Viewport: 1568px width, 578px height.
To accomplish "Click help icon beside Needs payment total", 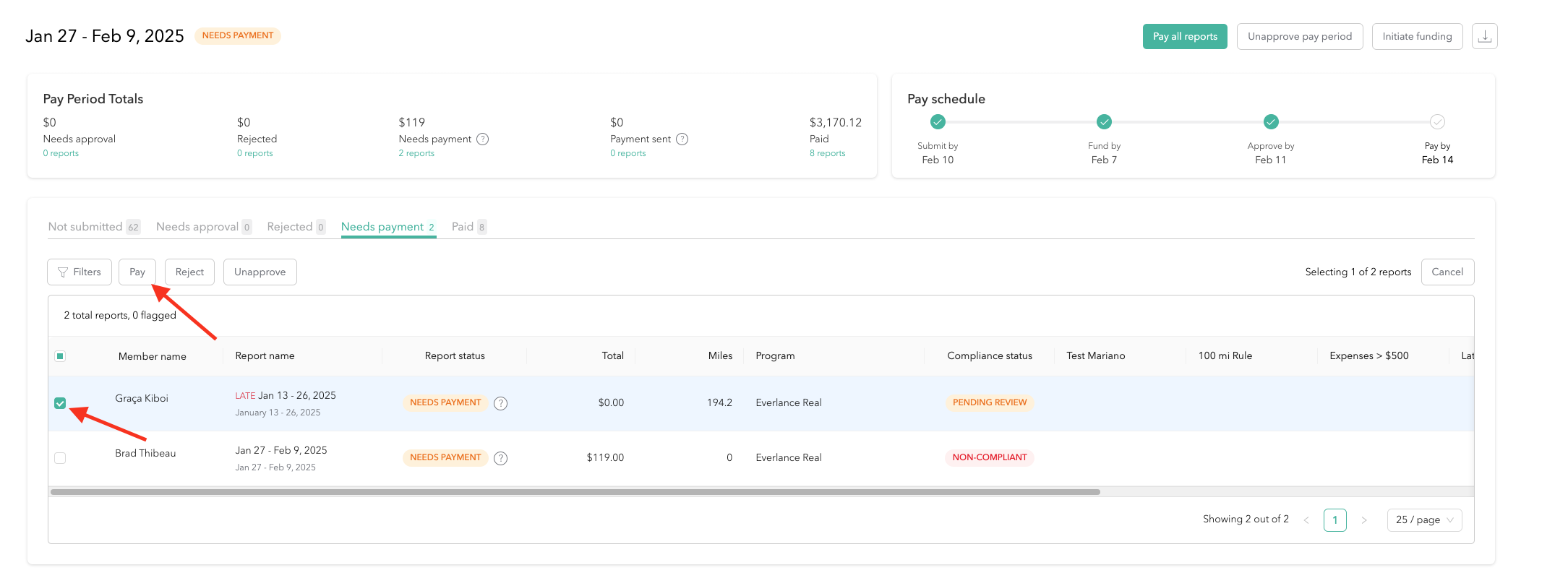I will [x=483, y=139].
